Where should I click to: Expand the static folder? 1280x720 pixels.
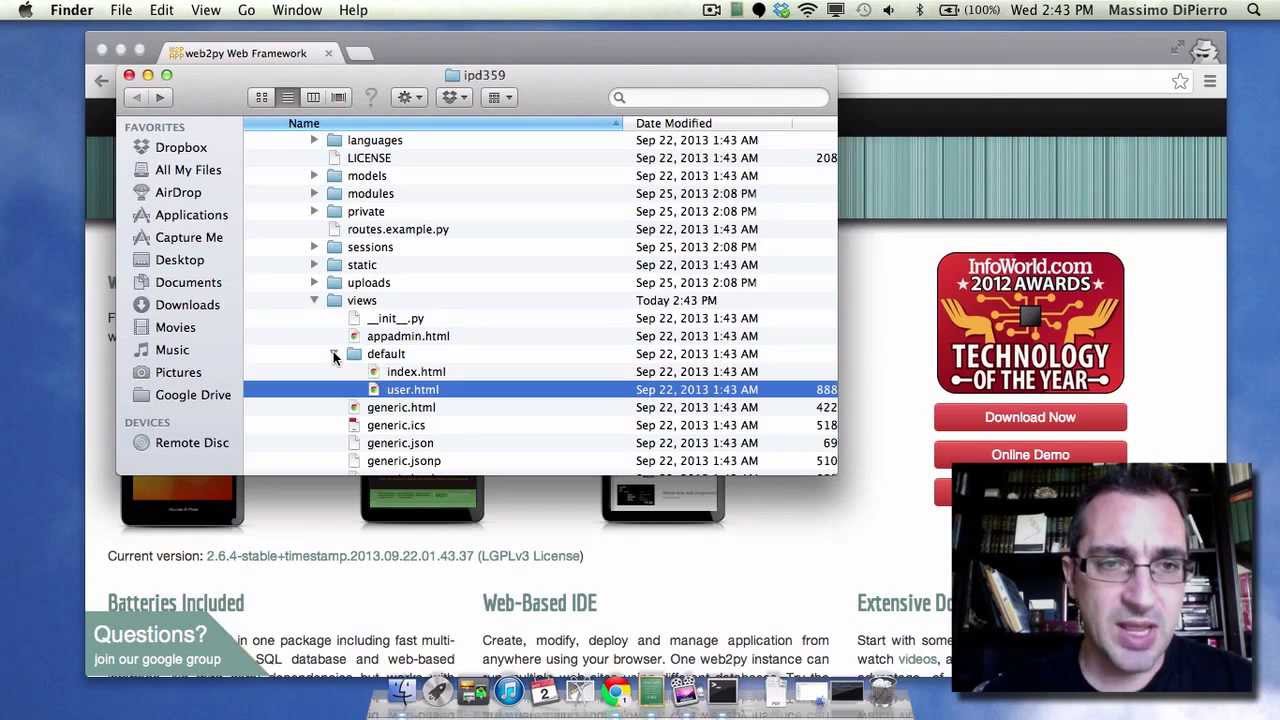tap(314, 265)
